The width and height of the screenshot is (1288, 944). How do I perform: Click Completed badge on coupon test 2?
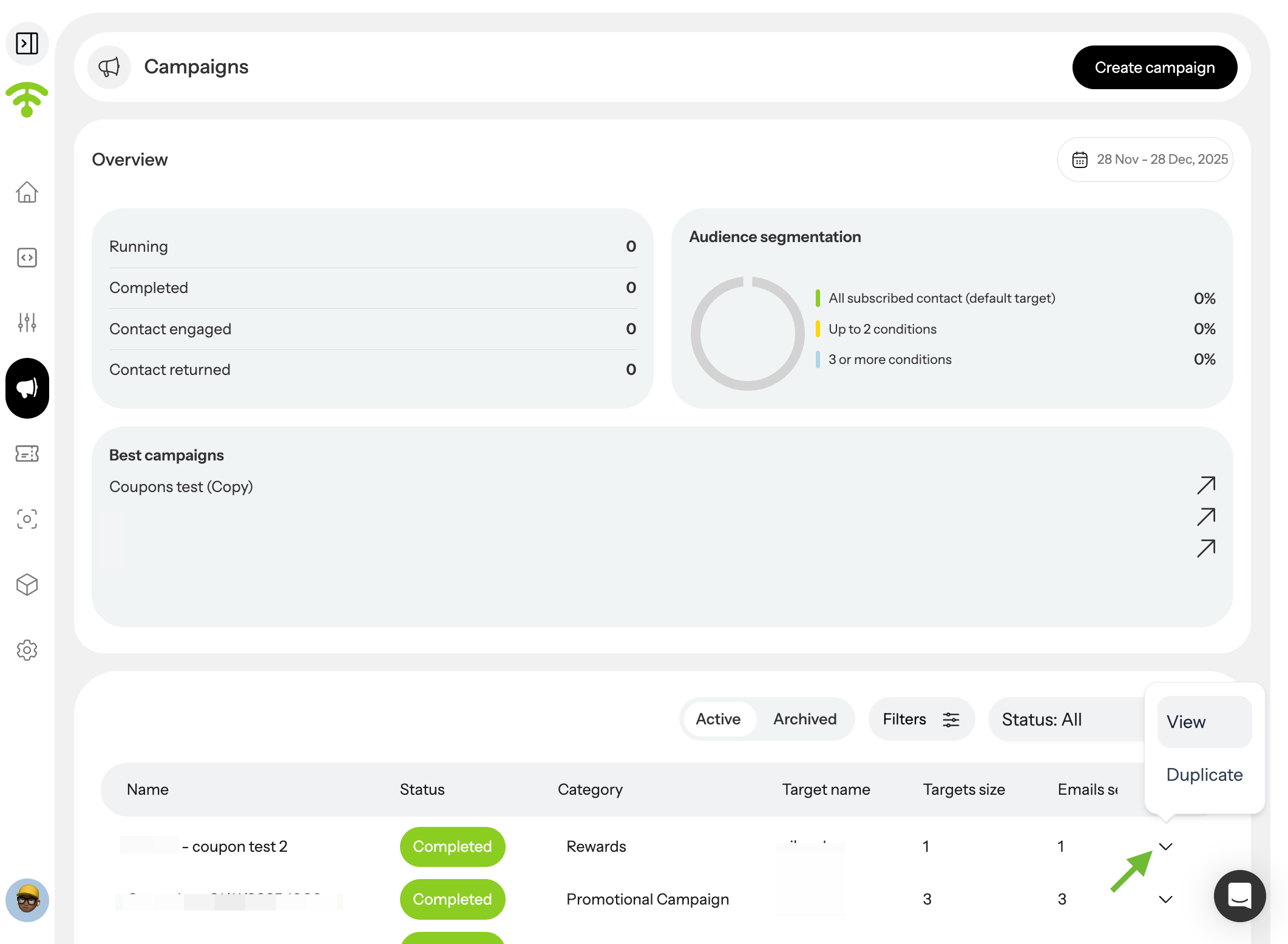452,847
